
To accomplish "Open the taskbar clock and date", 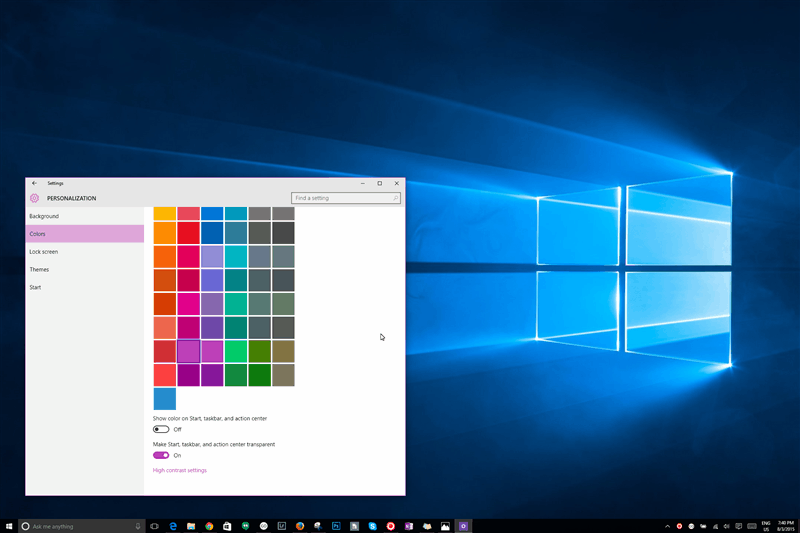I will (x=786, y=526).
